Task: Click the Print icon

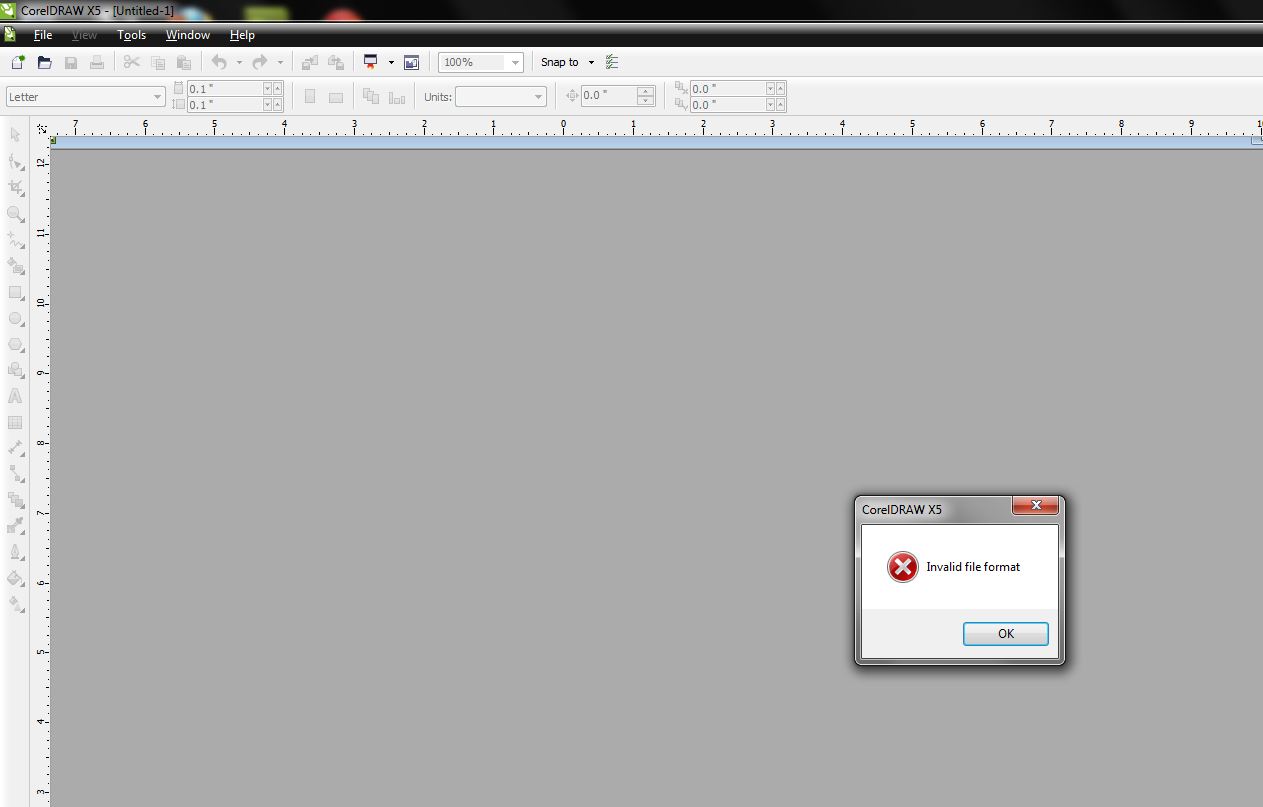Action: (97, 62)
